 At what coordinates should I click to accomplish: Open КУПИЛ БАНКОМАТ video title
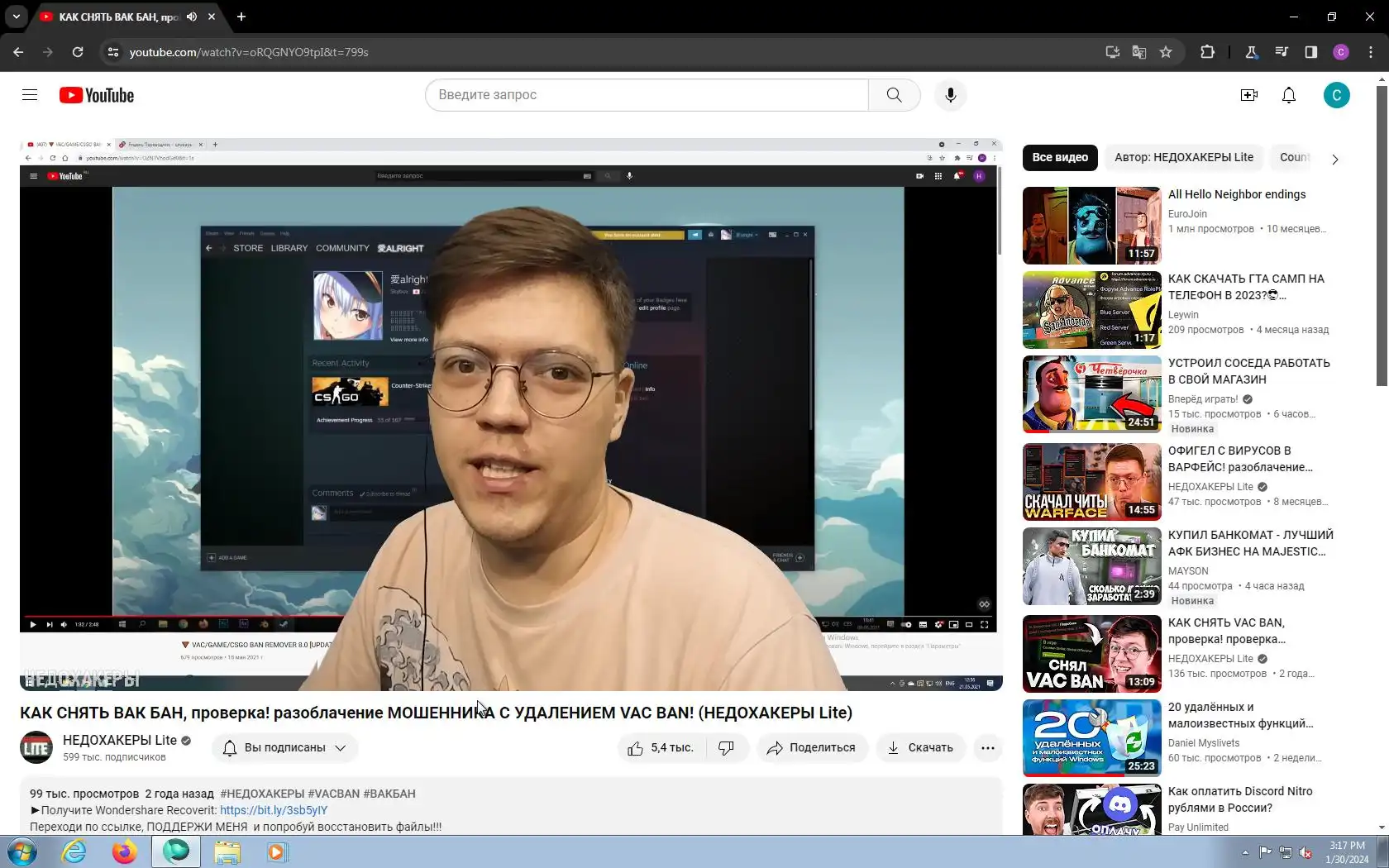tap(1250, 543)
